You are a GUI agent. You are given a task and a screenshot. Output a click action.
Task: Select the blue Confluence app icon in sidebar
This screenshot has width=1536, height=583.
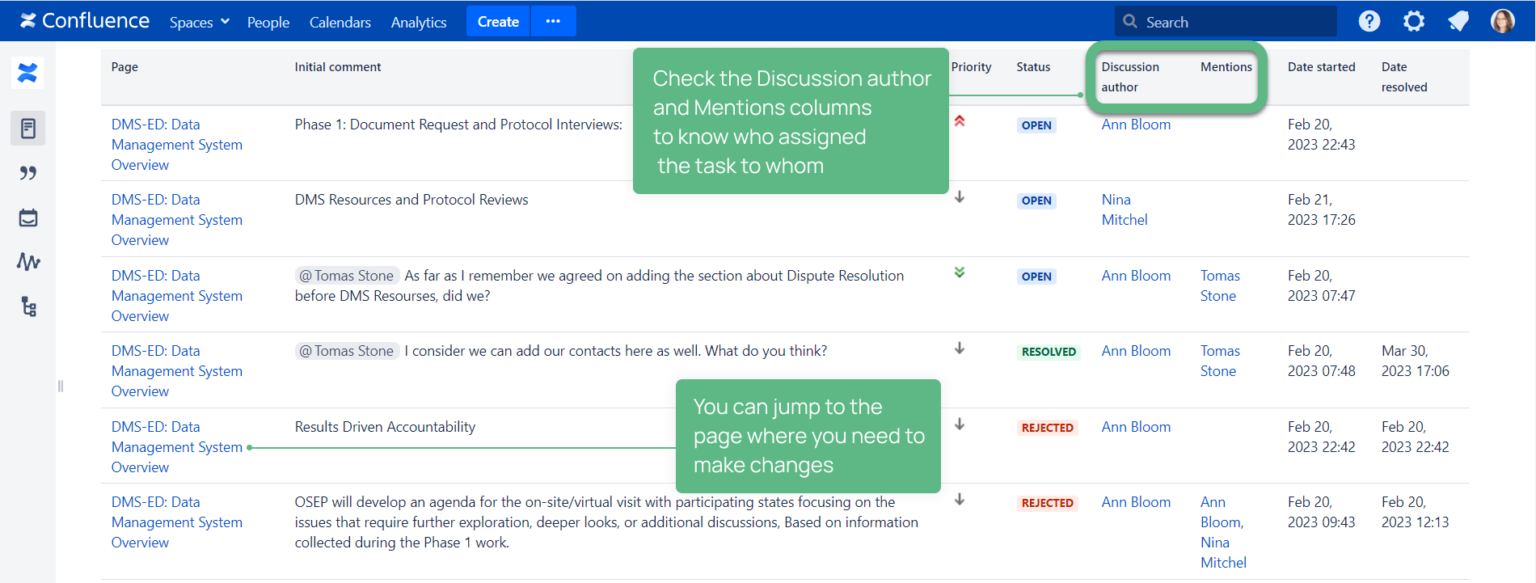tap(27, 72)
